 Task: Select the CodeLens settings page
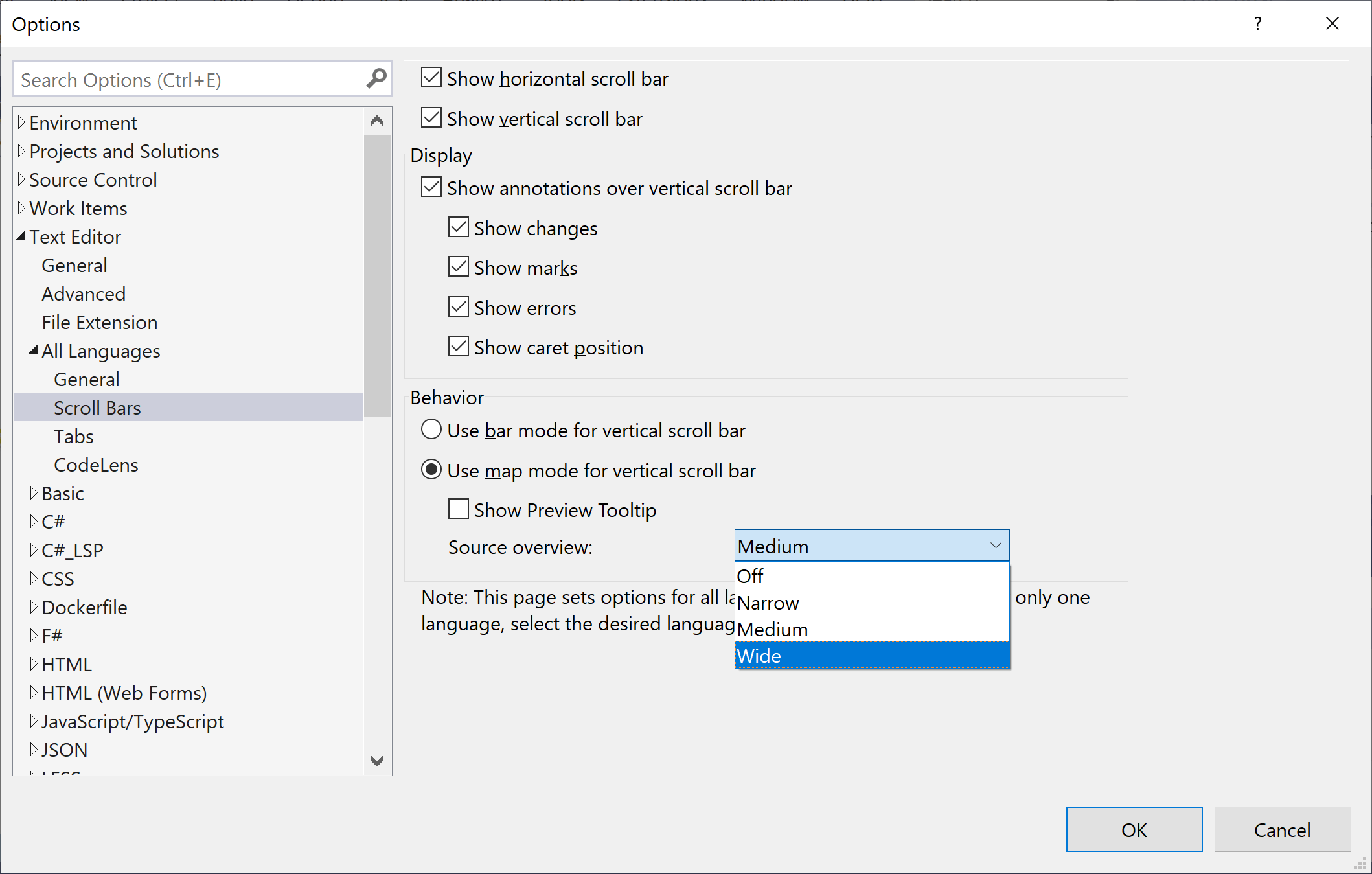[x=96, y=464]
